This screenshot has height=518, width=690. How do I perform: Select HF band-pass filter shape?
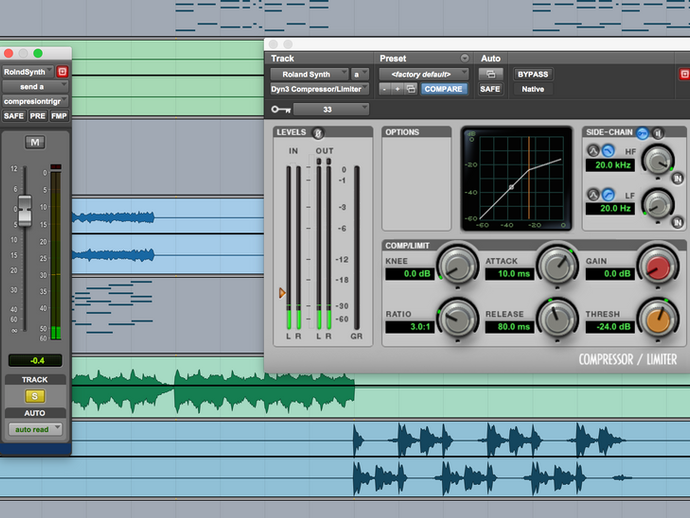point(593,151)
